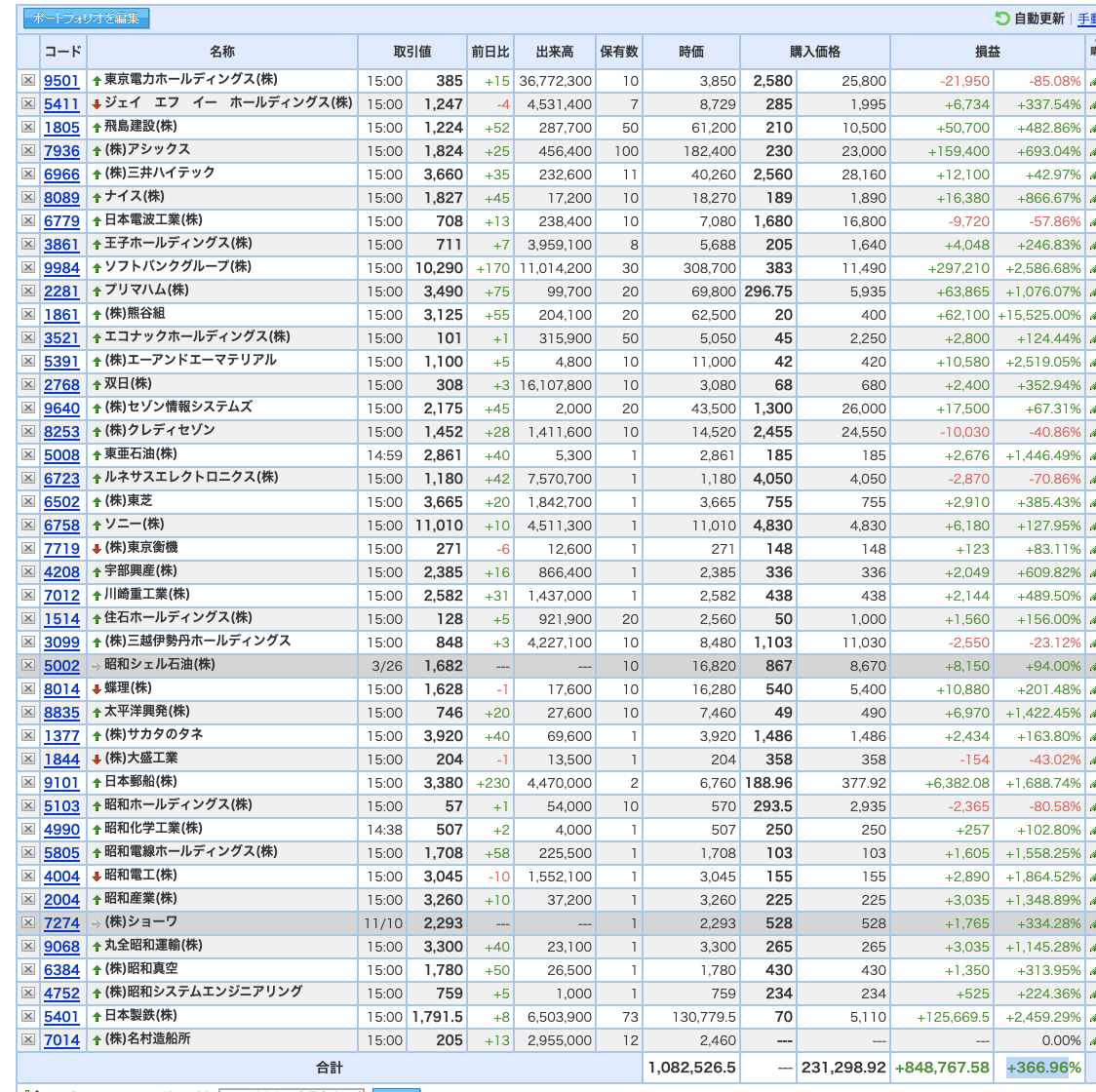Click X icon on 2281 プリマハム row
Viewport: 1096px width, 1092px height.
click(28, 291)
